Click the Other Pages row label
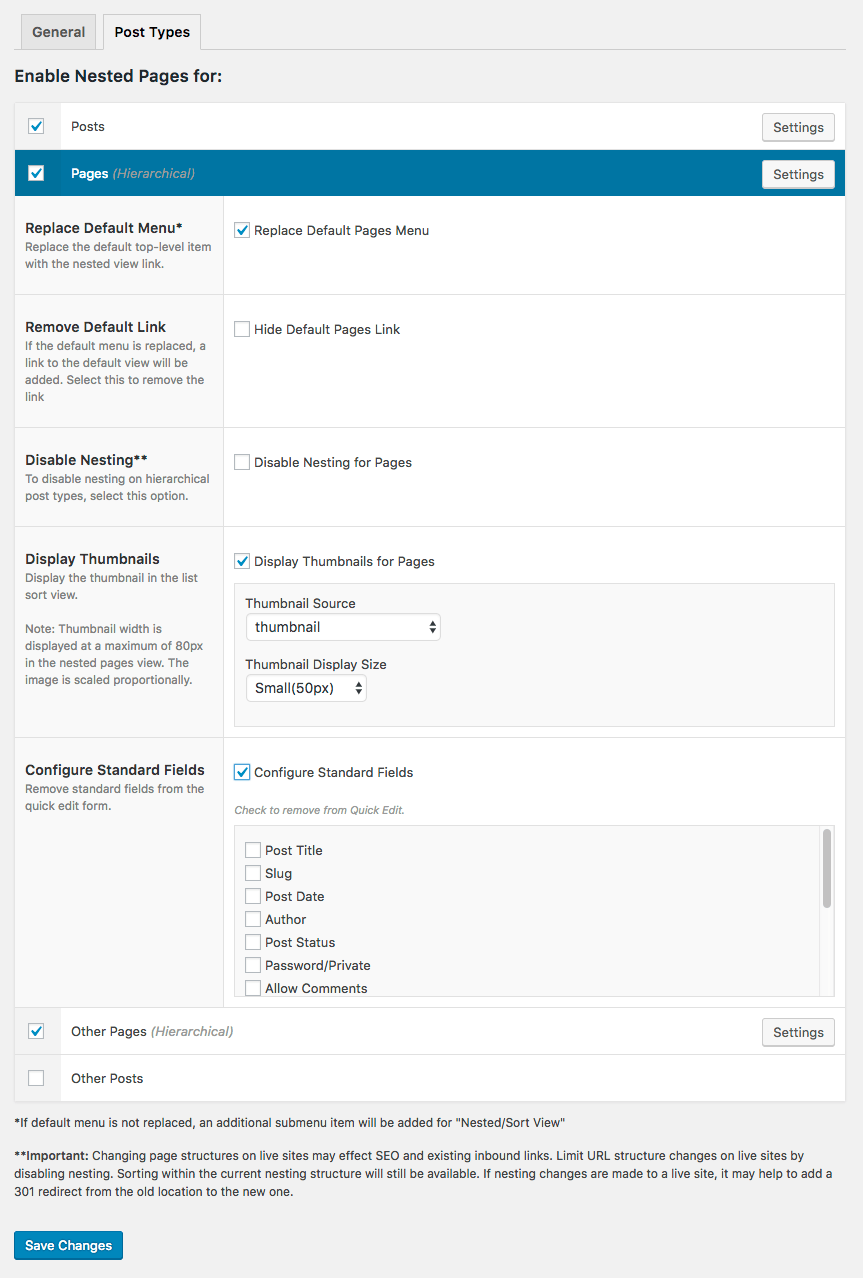This screenshot has height=1278, width=863. coord(152,1031)
